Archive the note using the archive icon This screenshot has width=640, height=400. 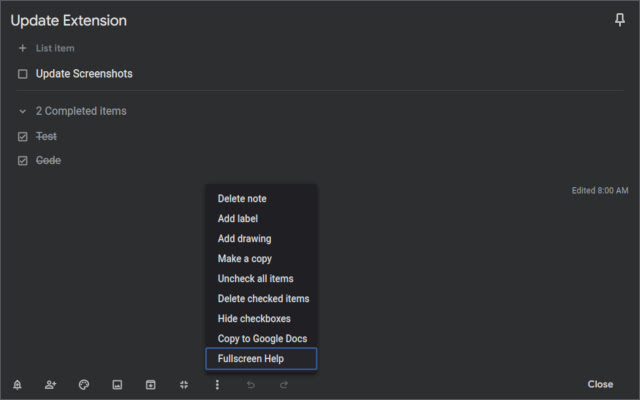150,384
